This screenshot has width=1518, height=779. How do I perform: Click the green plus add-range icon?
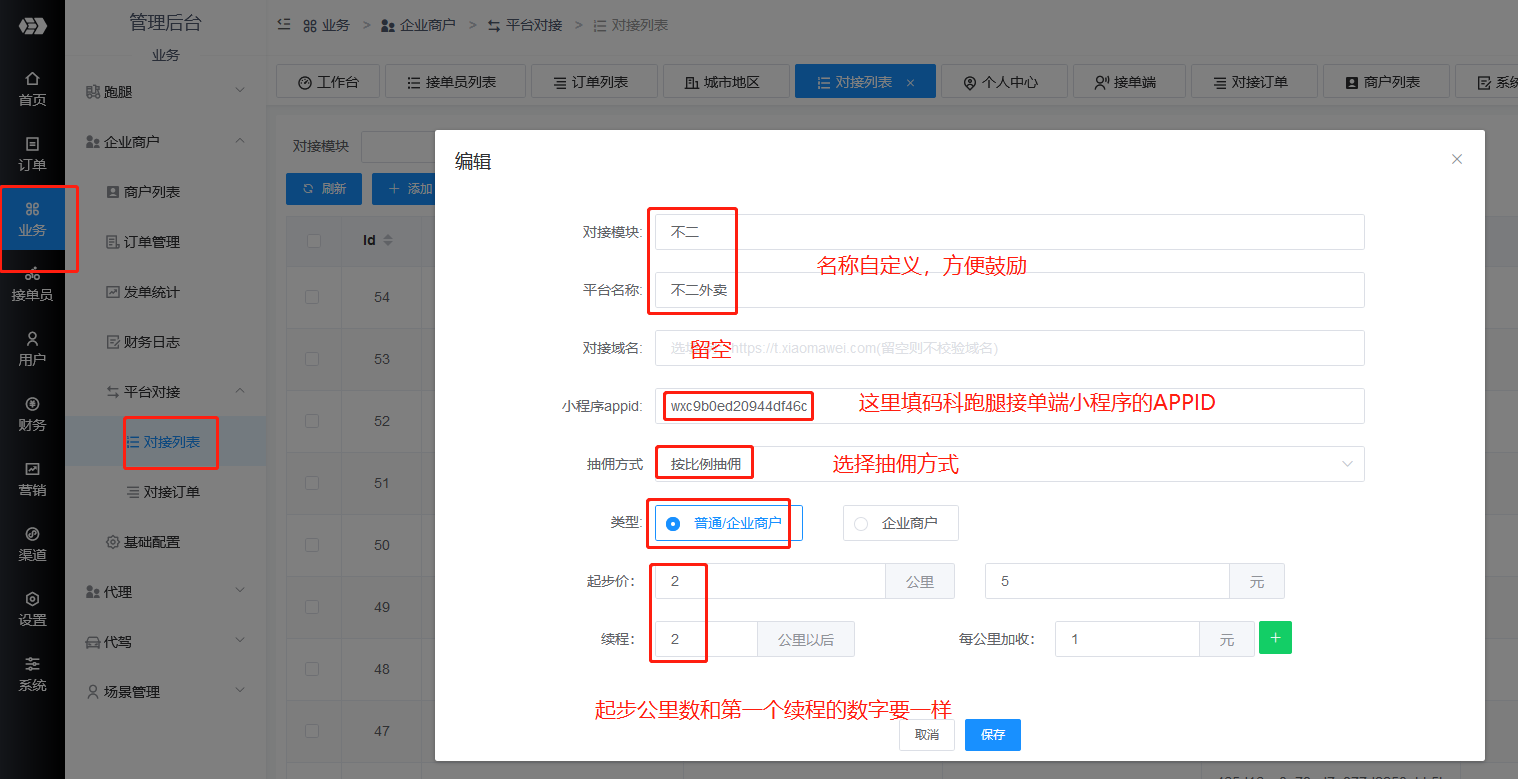pyautogui.click(x=1275, y=638)
